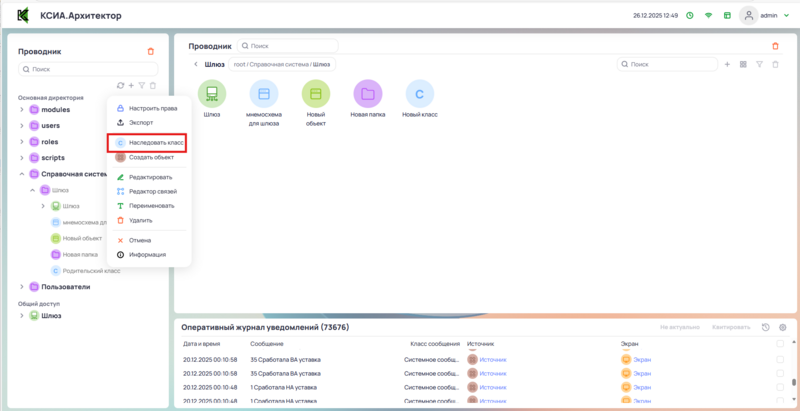Viewport: 800px width, 411px height.
Task: Open the Новая папка folder icon in main panel
Action: pyautogui.click(x=368, y=94)
